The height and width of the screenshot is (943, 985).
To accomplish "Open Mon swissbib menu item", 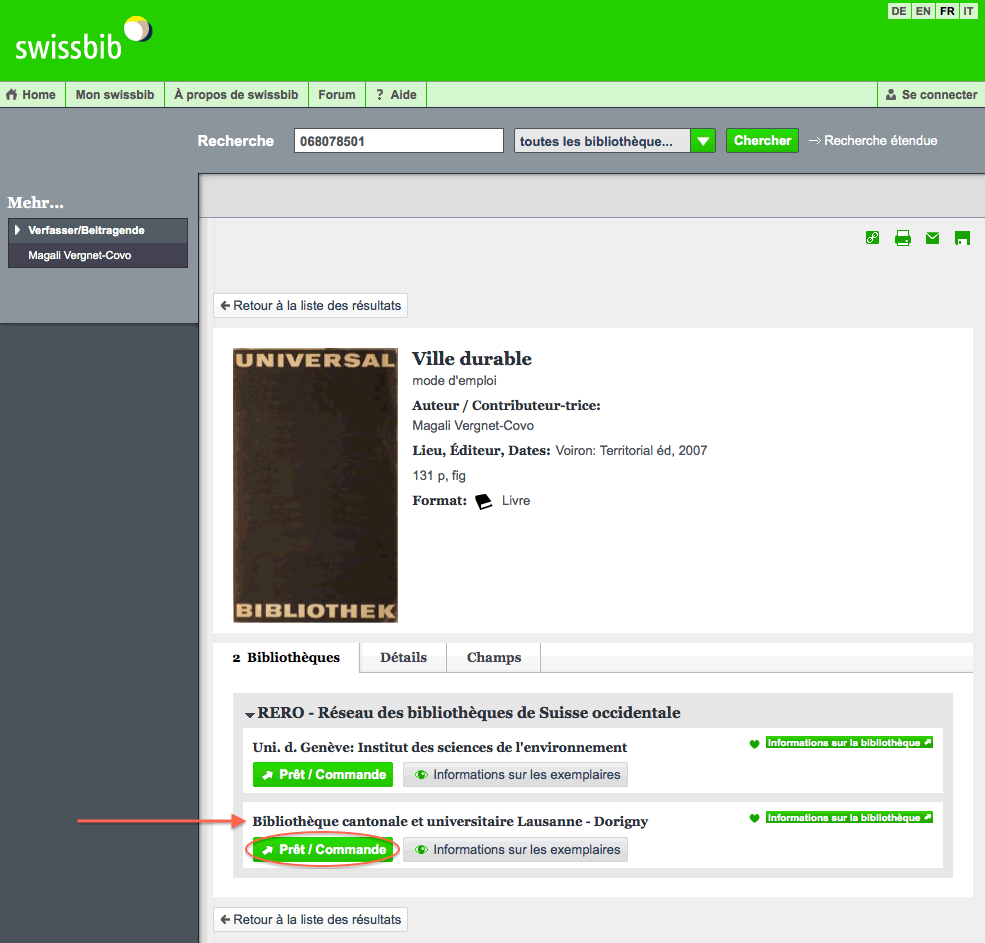I will 115,95.
